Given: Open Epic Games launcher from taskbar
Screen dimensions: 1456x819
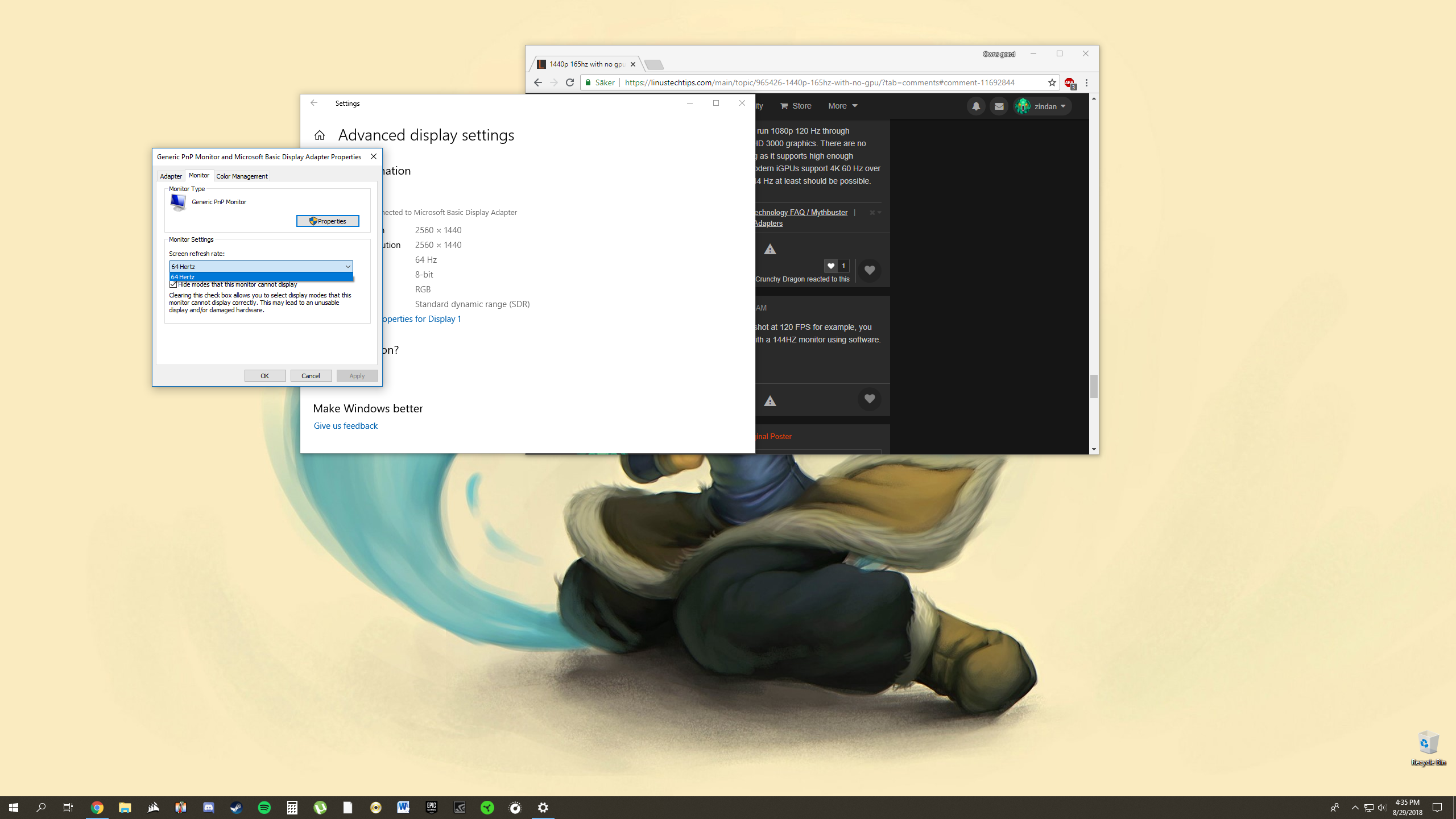Looking at the screenshot, I should point(432,808).
